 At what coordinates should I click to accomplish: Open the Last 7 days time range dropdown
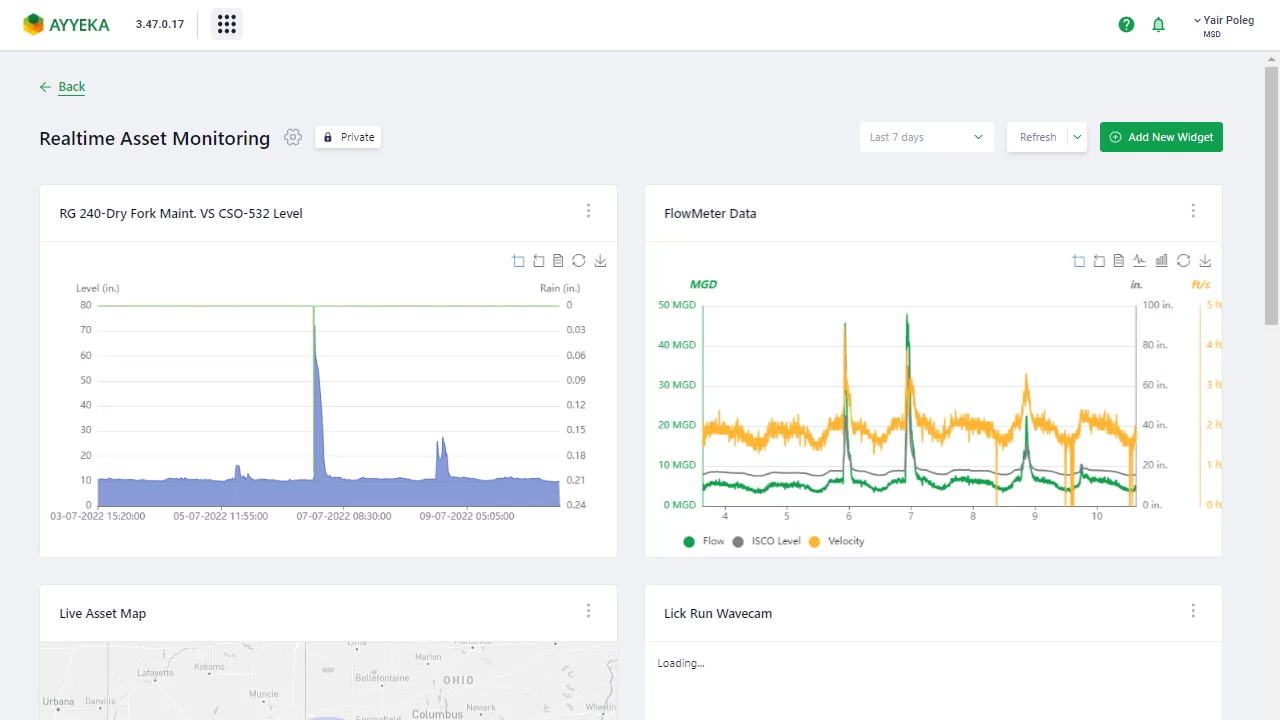point(924,137)
